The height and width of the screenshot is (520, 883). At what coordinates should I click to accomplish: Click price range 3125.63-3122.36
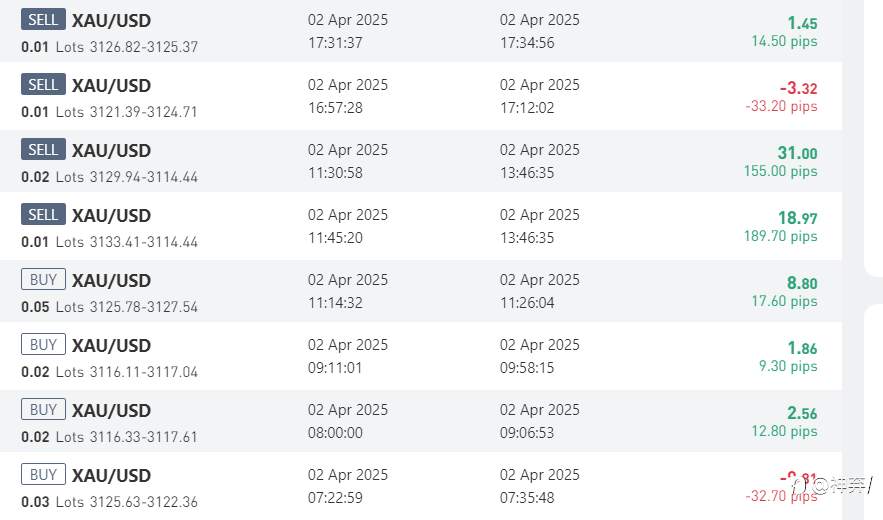(x=144, y=501)
